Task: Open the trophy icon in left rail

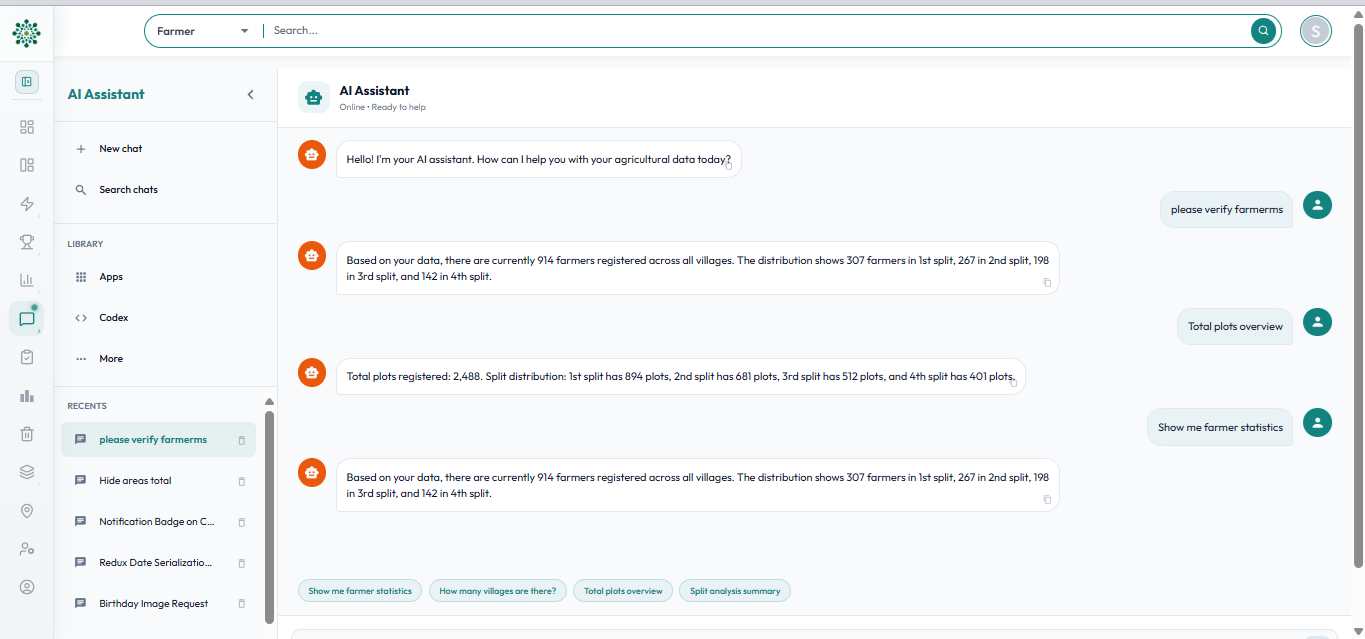Action: [27, 242]
